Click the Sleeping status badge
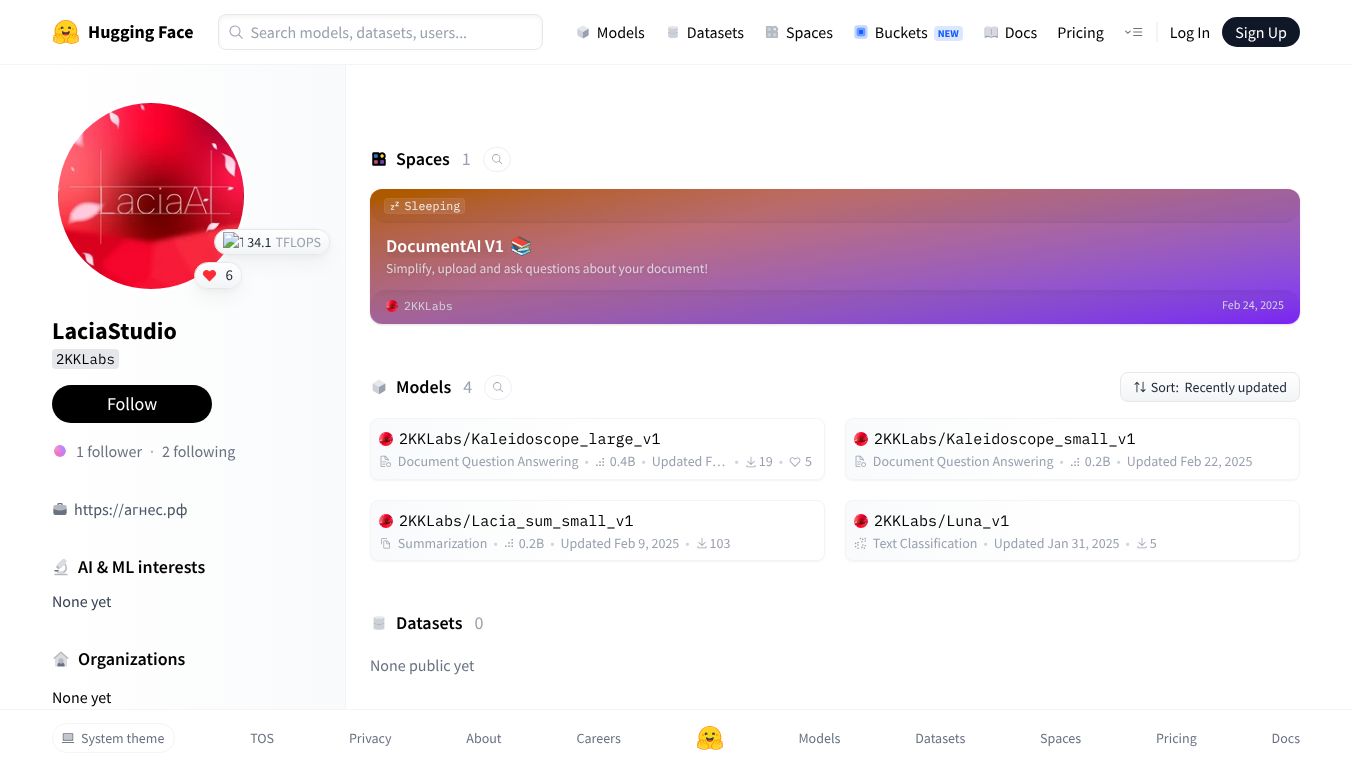The height and width of the screenshot is (760, 1352). coord(425,206)
